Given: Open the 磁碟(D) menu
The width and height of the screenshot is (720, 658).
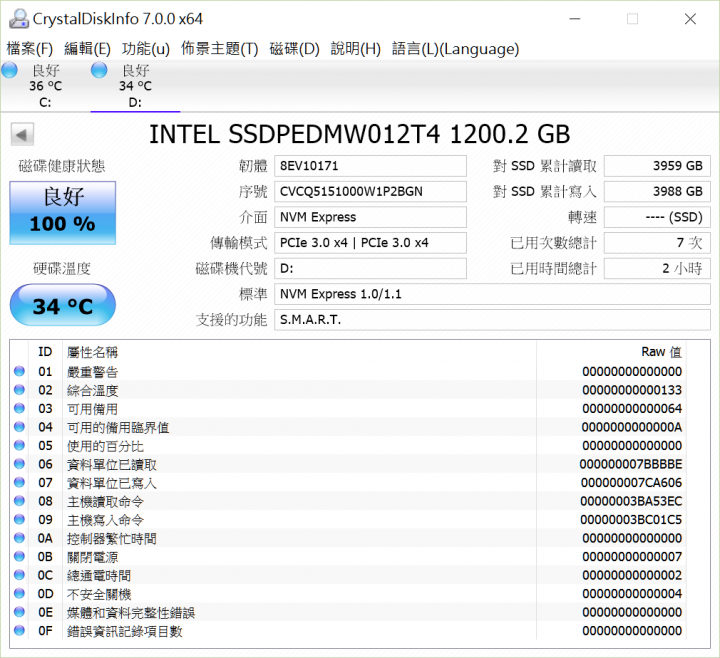Looking at the screenshot, I should (294, 49).
